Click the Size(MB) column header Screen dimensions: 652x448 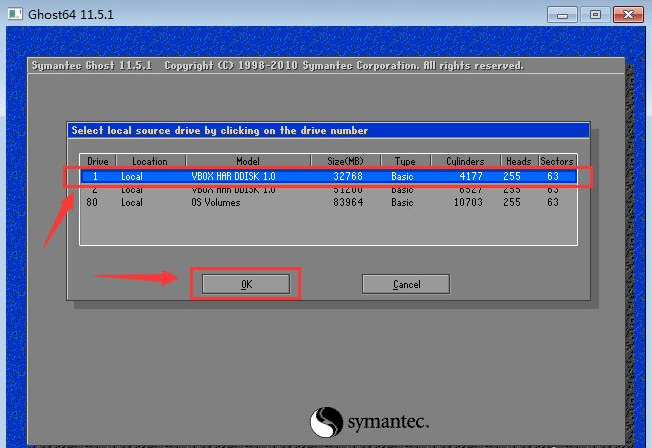(346, 161)
